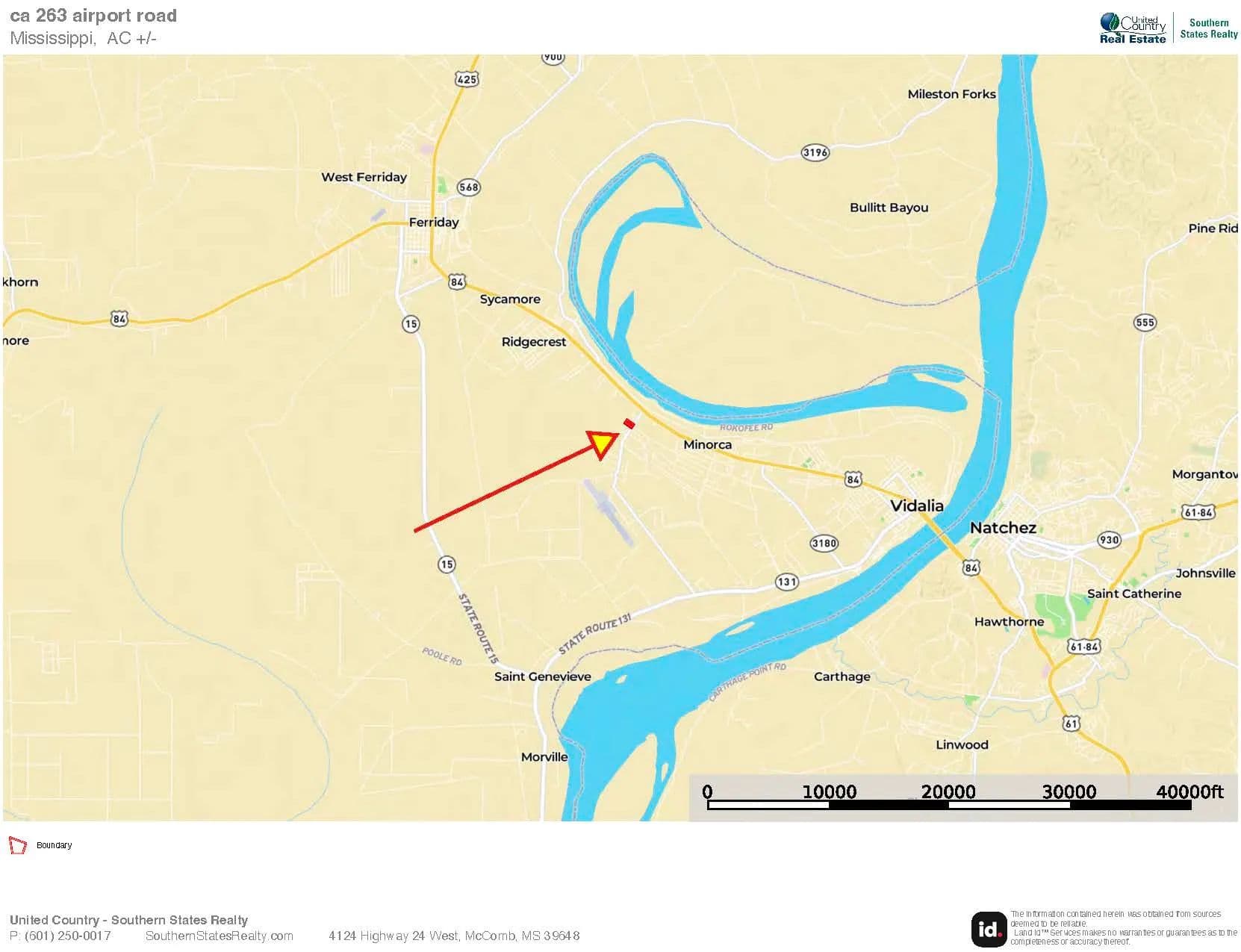Click the red Boundary legend icon
1241x952 pixels.
[x=17, y=845]
